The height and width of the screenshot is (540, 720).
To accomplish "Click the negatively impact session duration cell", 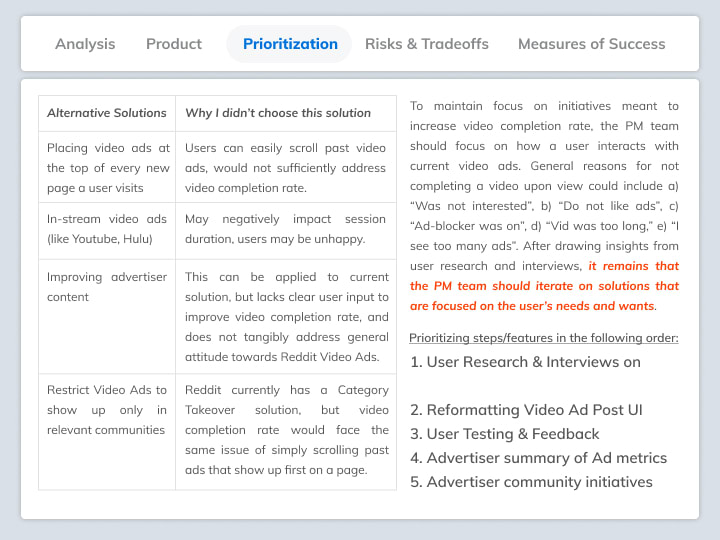I will [286, 231].
